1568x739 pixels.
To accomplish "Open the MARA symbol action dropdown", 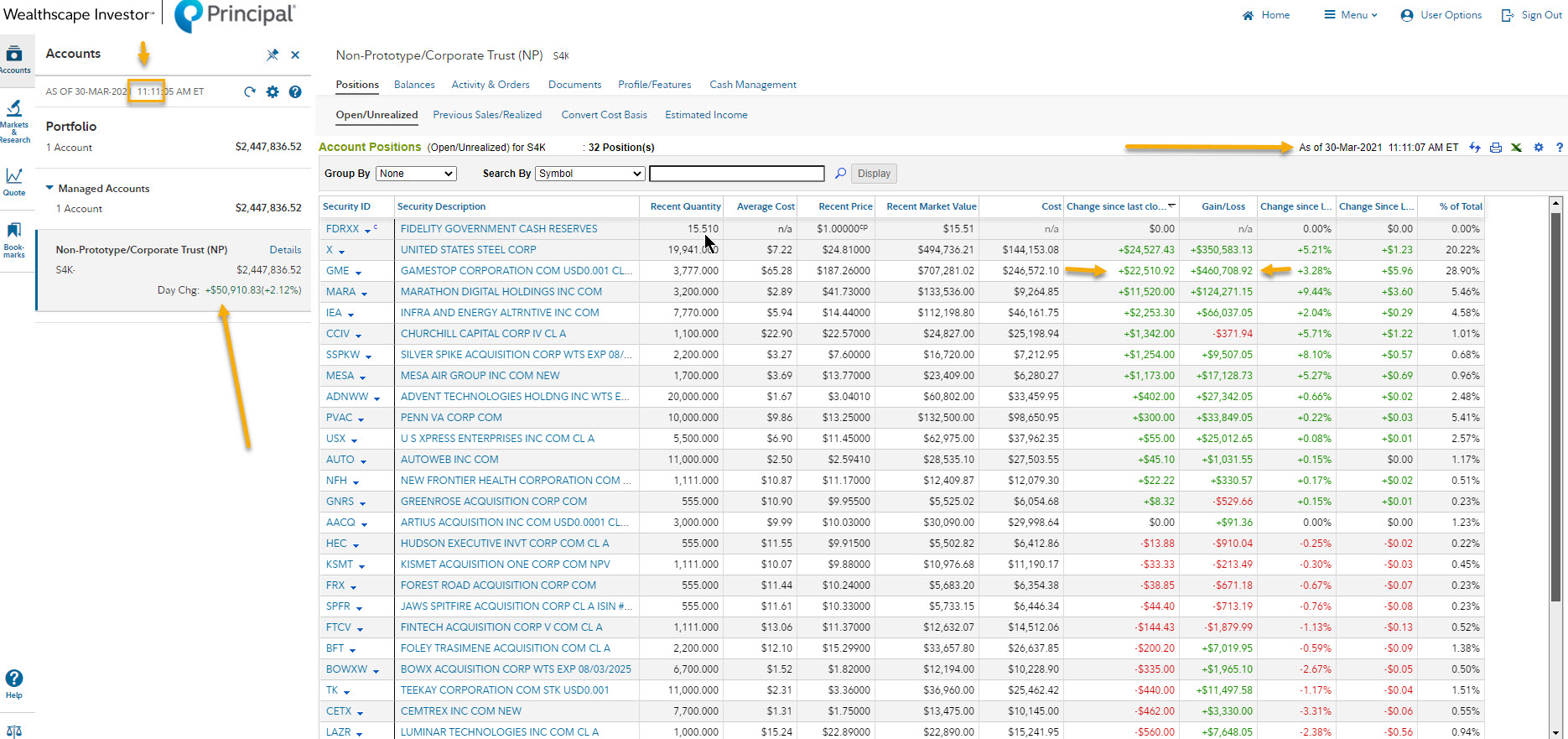I will 364,294.
